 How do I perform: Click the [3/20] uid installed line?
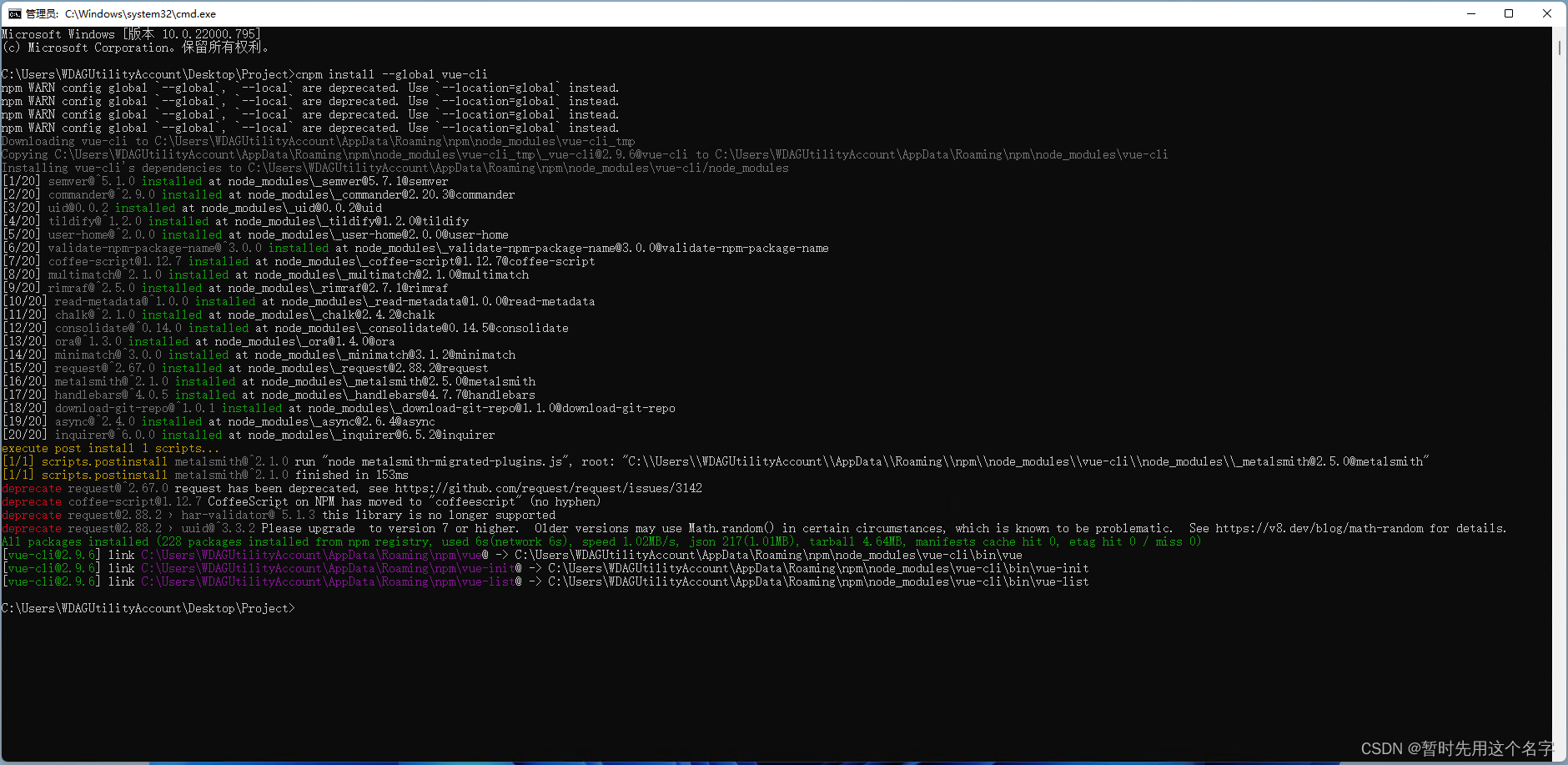click(x=192, y=208)
